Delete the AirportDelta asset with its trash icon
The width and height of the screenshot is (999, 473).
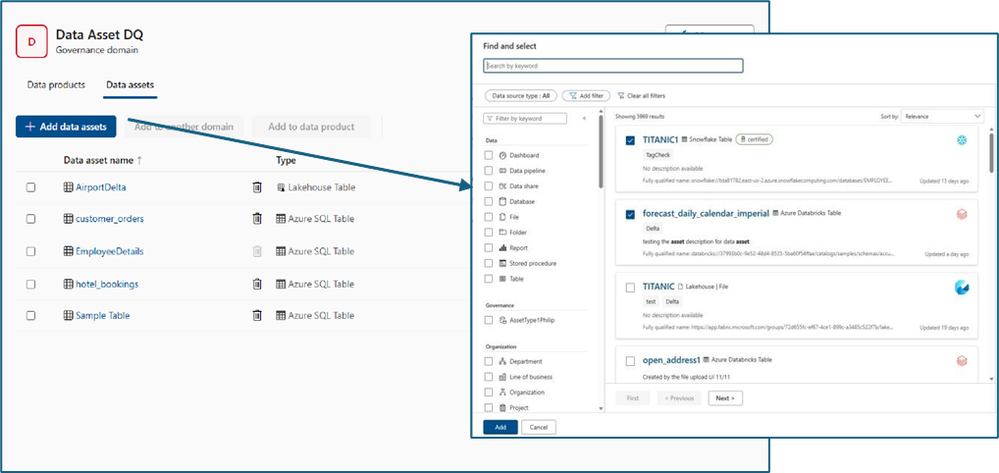click(x=257, y=187)
